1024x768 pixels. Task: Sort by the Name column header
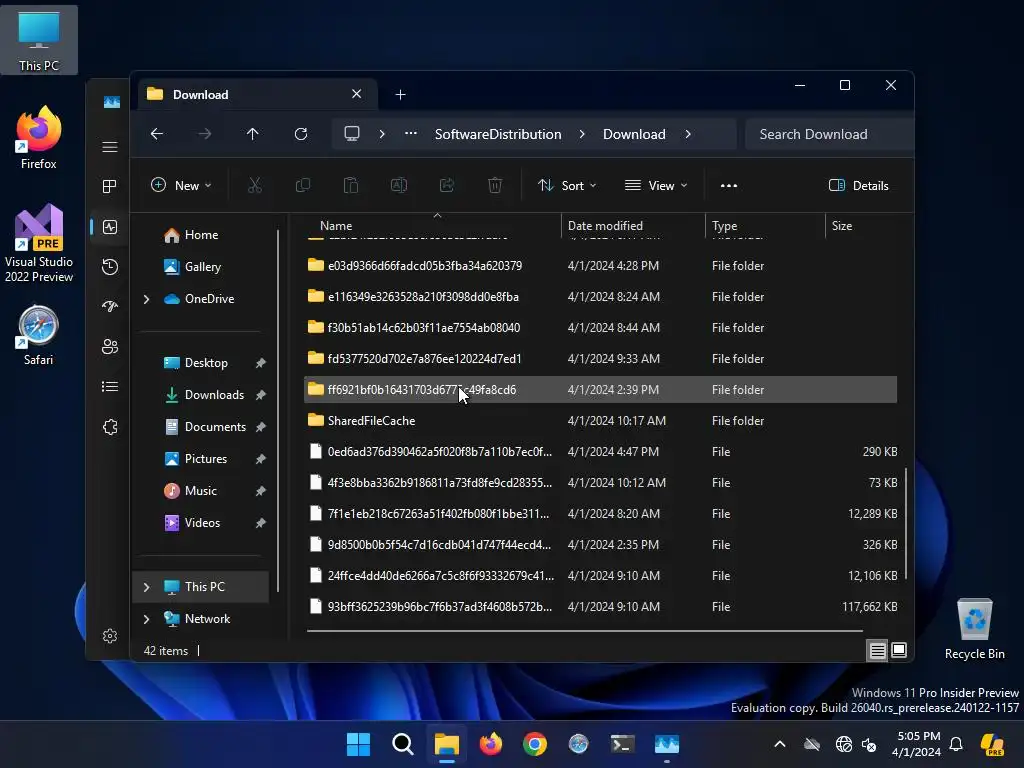click(432, 226)
